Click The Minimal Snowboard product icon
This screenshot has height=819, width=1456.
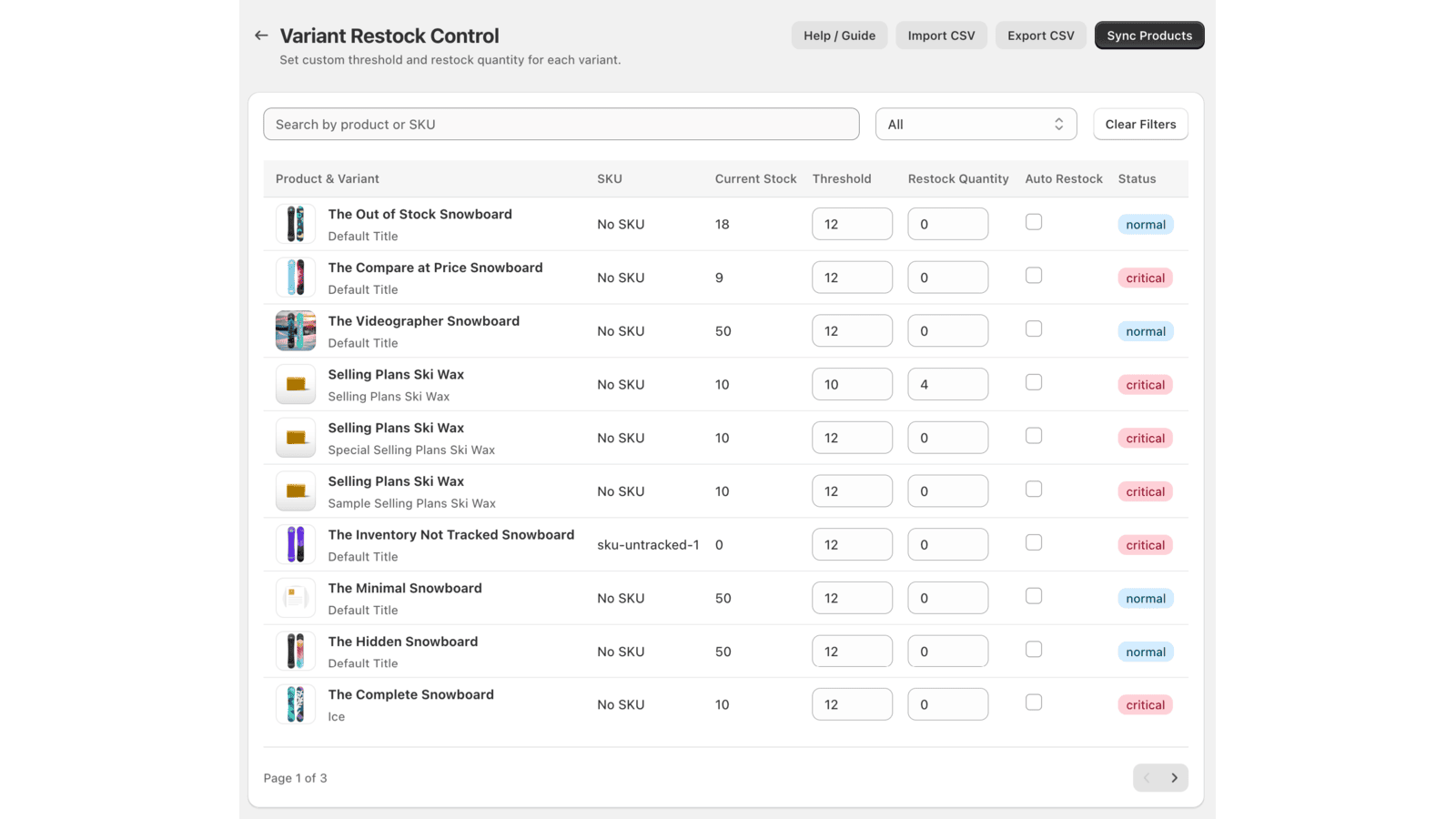pos(296,598)
